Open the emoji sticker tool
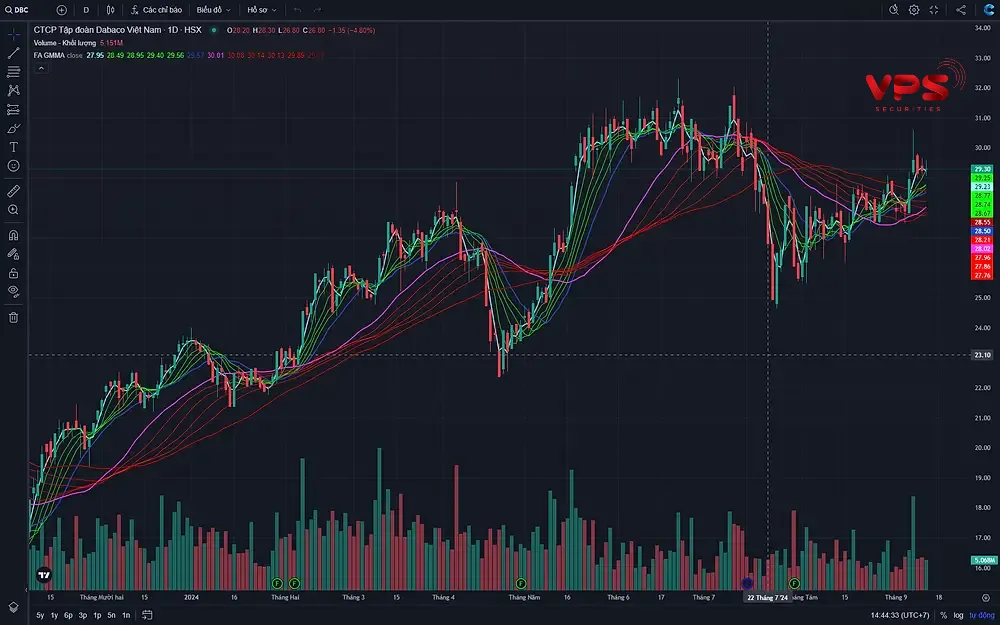 tap(14, 166)
